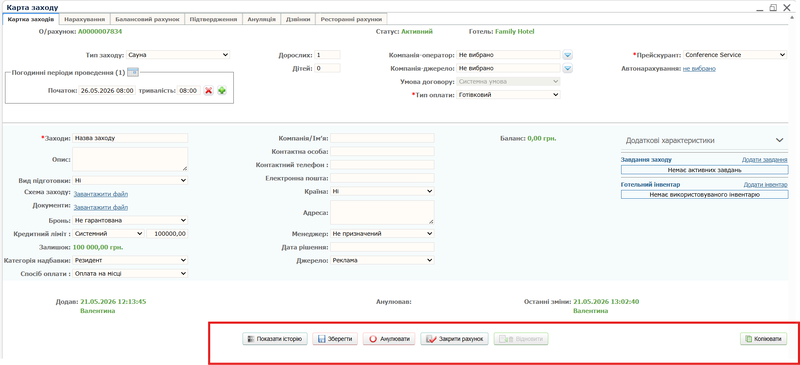800x365 pixels.
Task: Select Картка заходів tab
Action: [x=31, y=19]
